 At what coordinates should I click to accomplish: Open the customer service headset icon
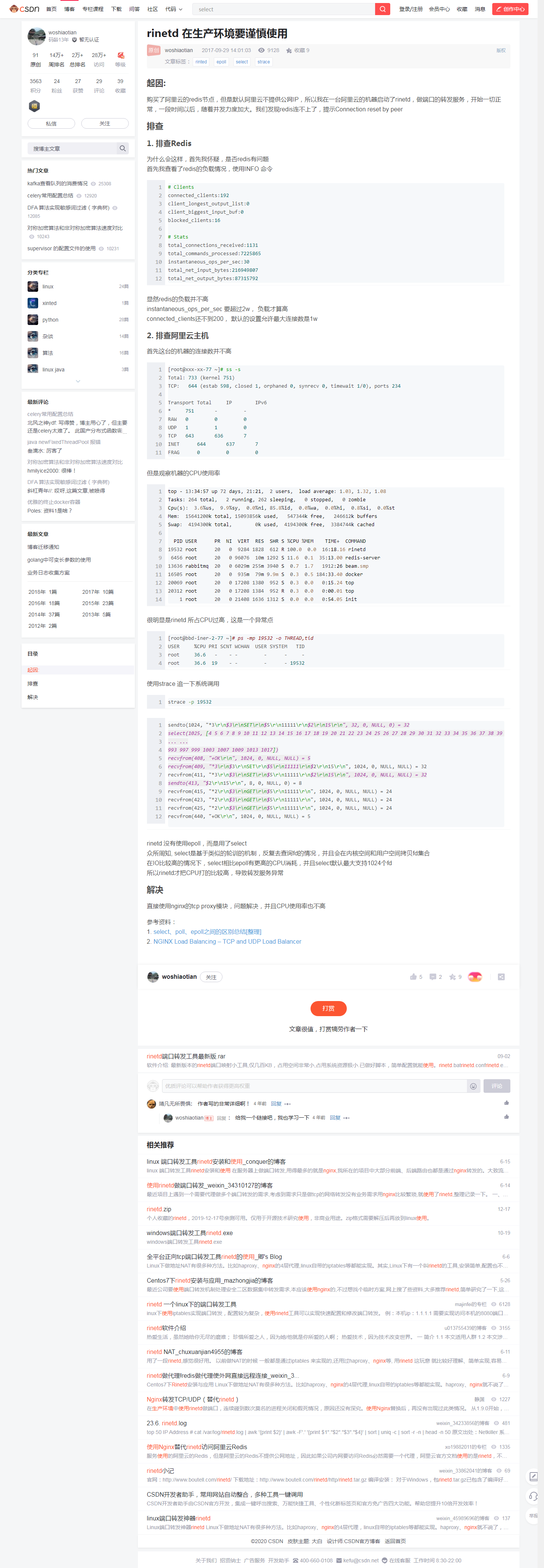pos(533,1496)
